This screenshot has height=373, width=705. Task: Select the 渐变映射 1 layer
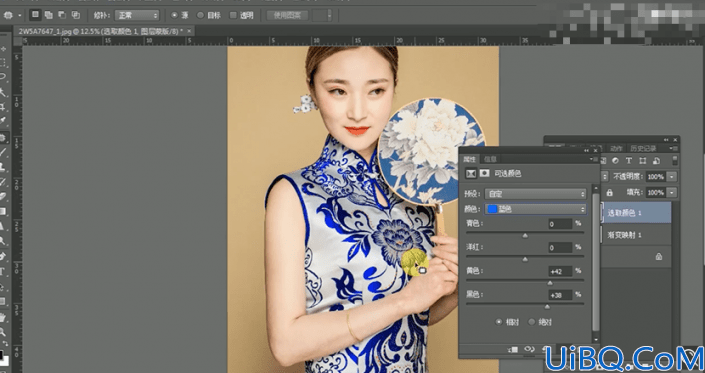tap(636, 235)
